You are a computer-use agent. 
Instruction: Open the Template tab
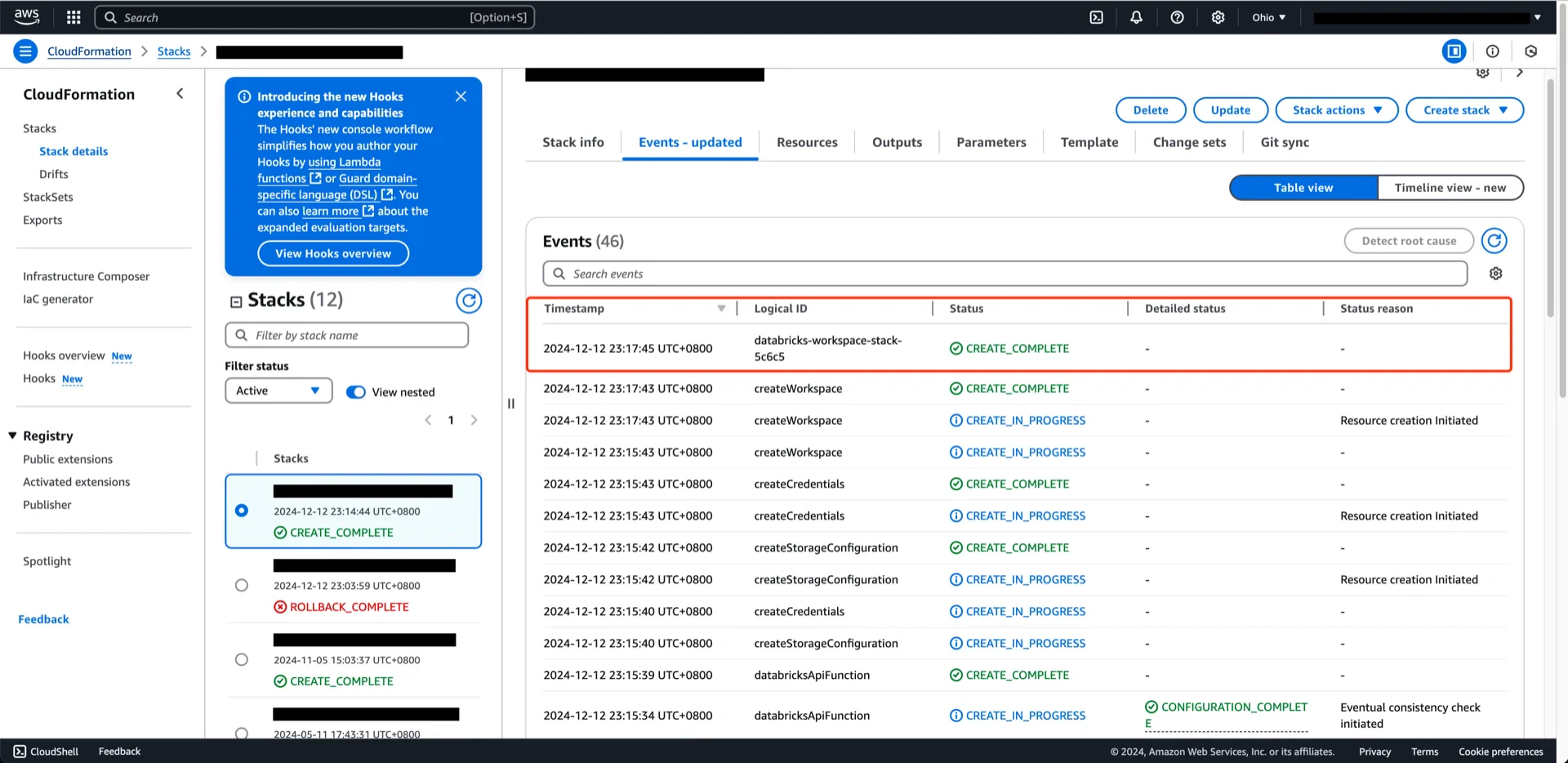1089,142
